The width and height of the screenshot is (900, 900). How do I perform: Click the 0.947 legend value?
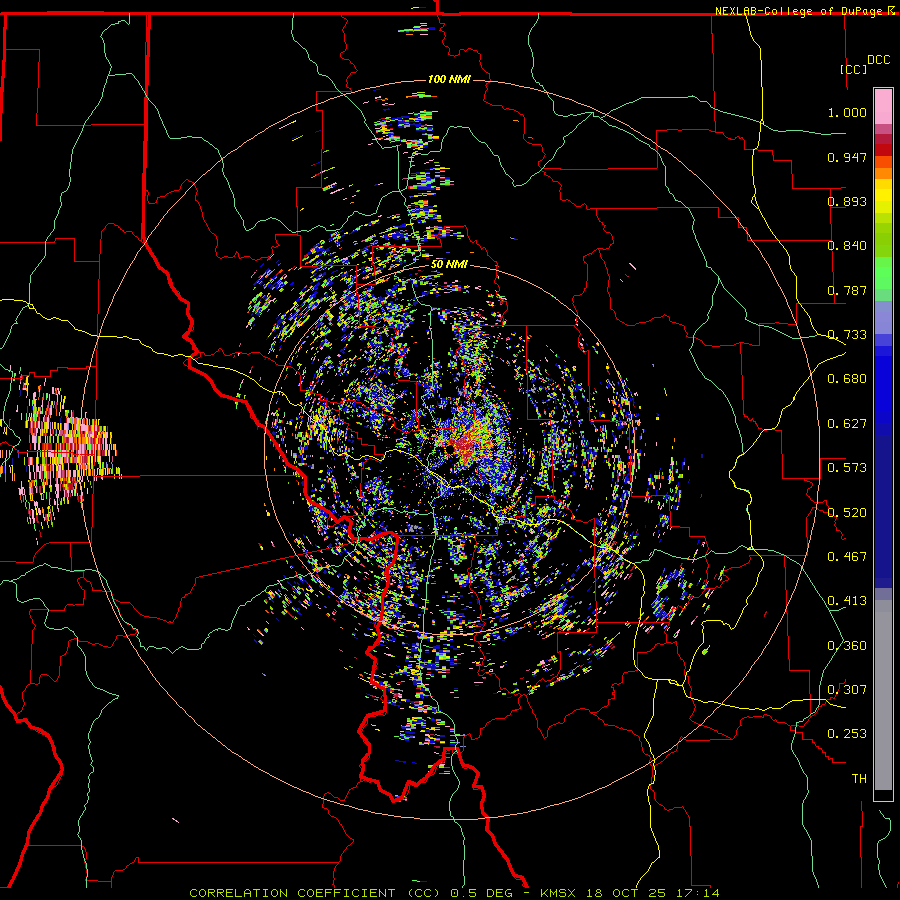tap(847, 157)
